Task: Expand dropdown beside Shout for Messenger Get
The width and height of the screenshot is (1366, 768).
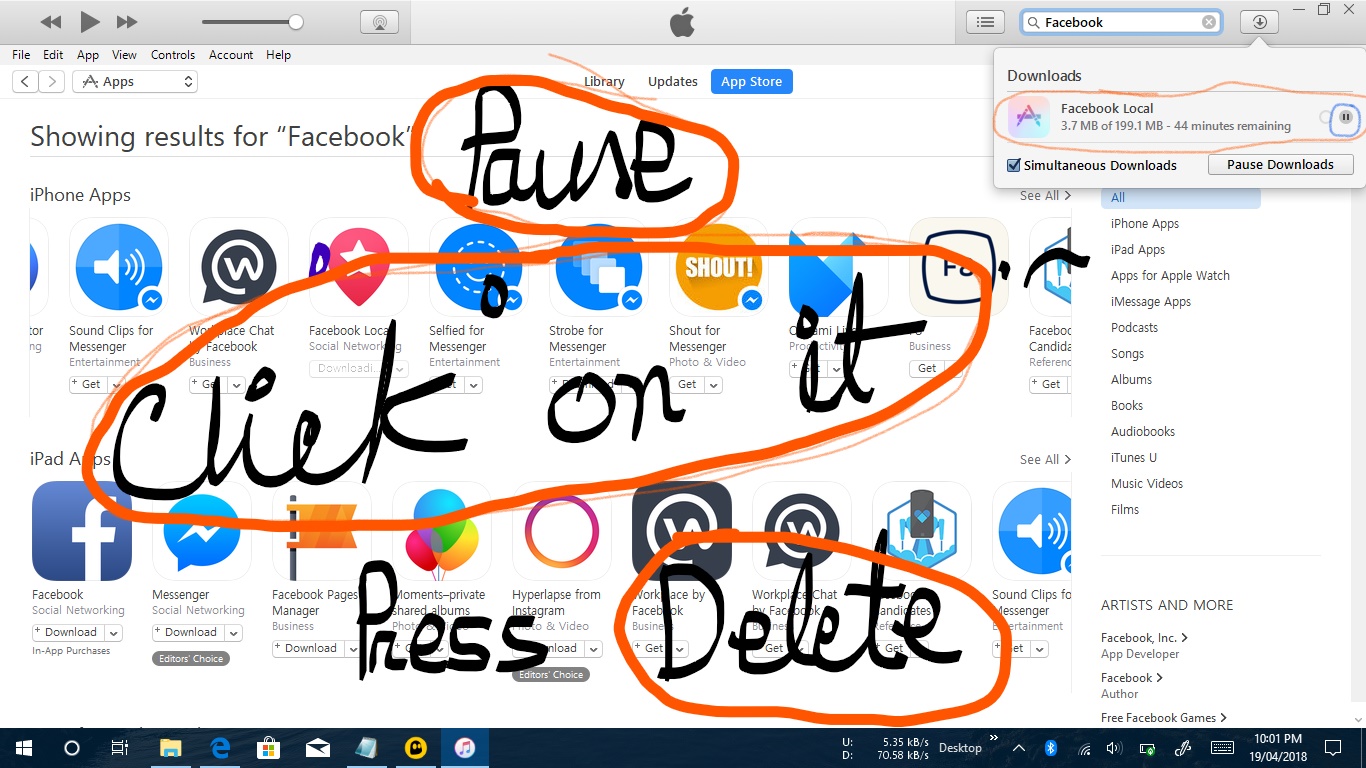Action: 716,385
